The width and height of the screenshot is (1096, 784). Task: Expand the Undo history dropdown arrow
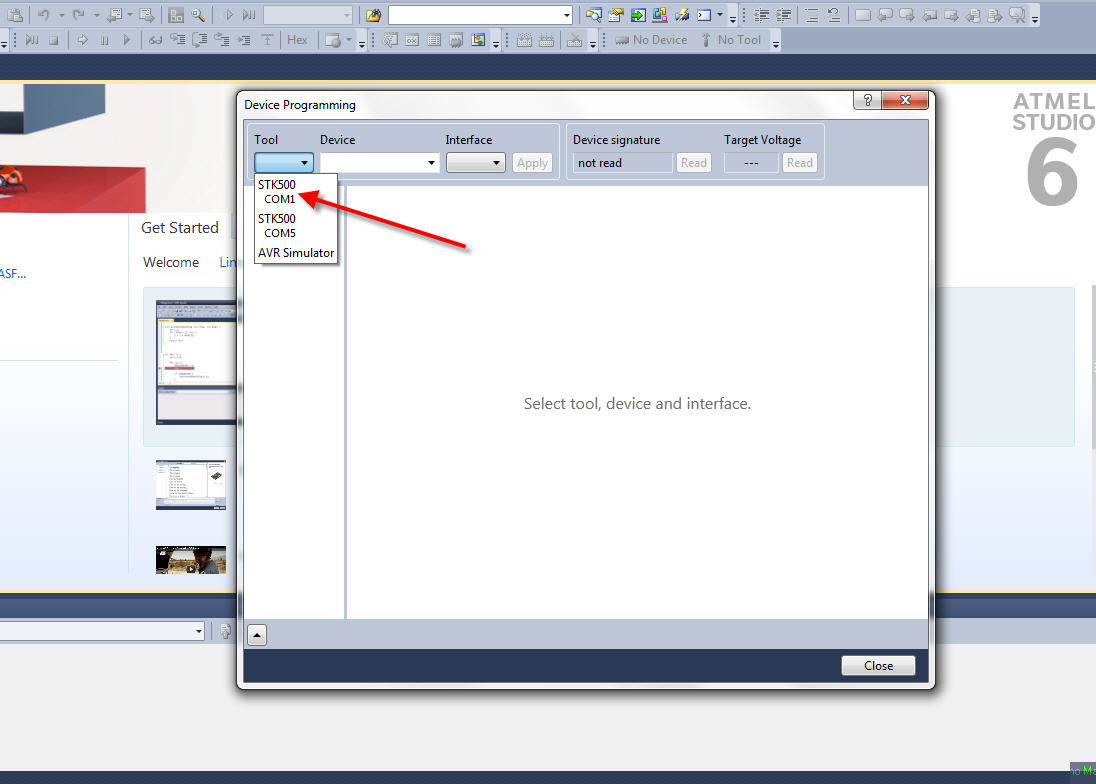[x=62, y=15]
